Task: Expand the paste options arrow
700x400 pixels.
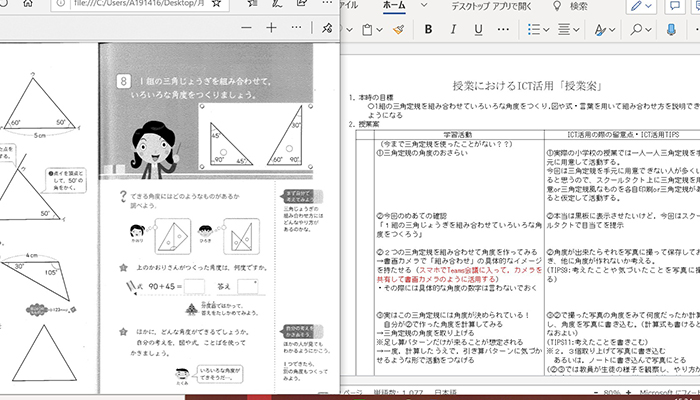Action: [x=379, y=30]
